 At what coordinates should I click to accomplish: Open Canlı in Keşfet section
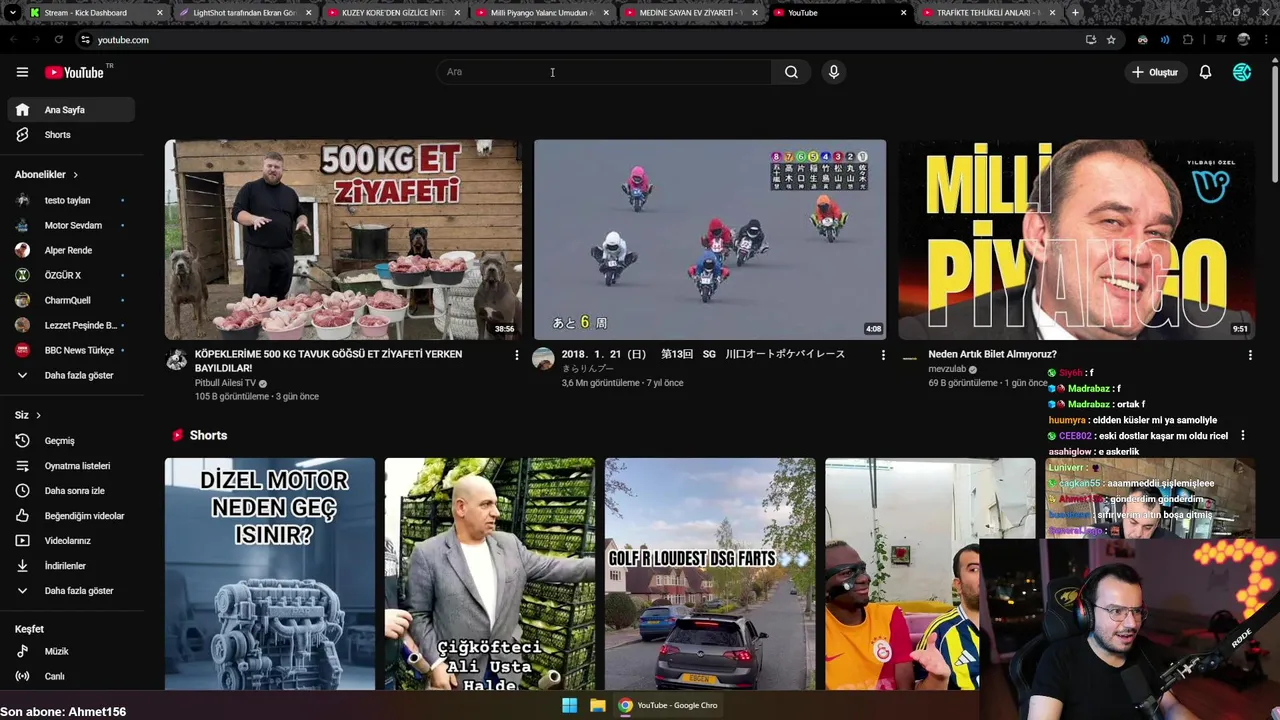tap(71, 676)
